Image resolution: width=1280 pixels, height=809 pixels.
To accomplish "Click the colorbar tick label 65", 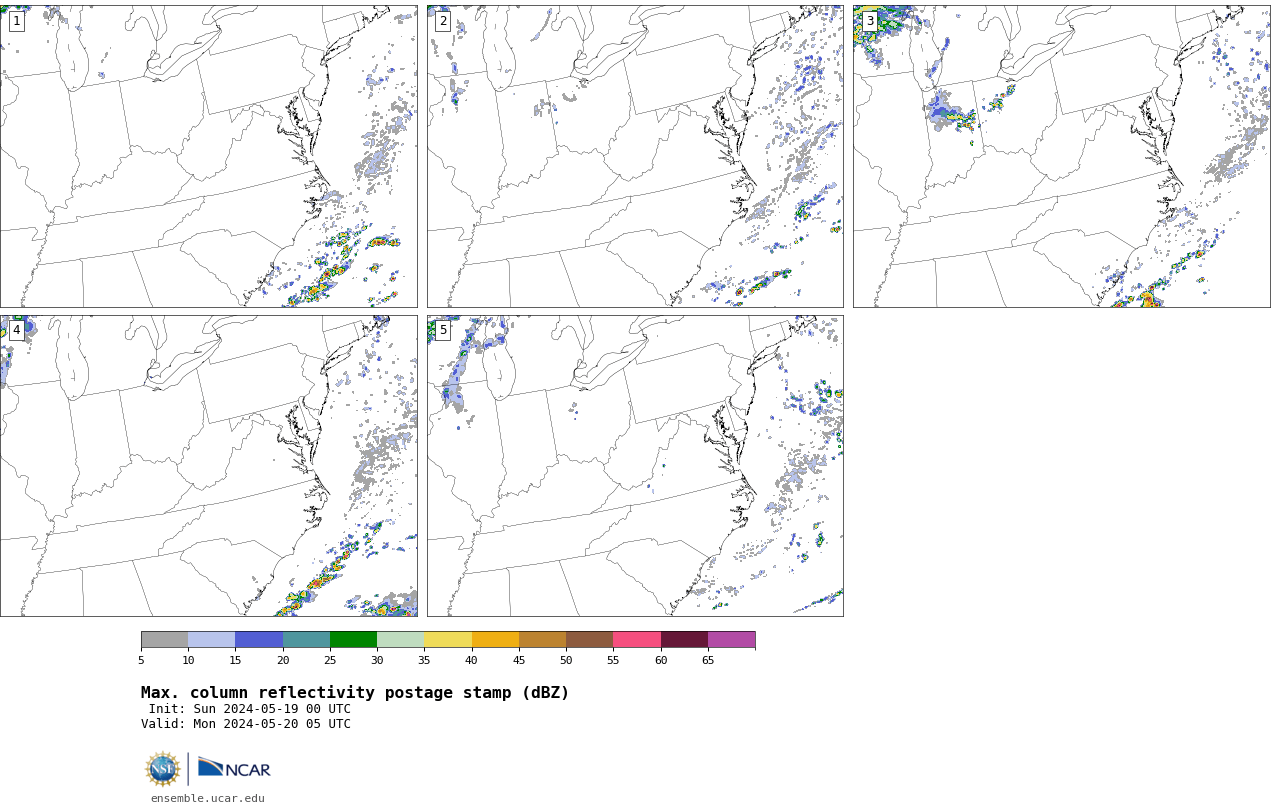I will 708,660.
